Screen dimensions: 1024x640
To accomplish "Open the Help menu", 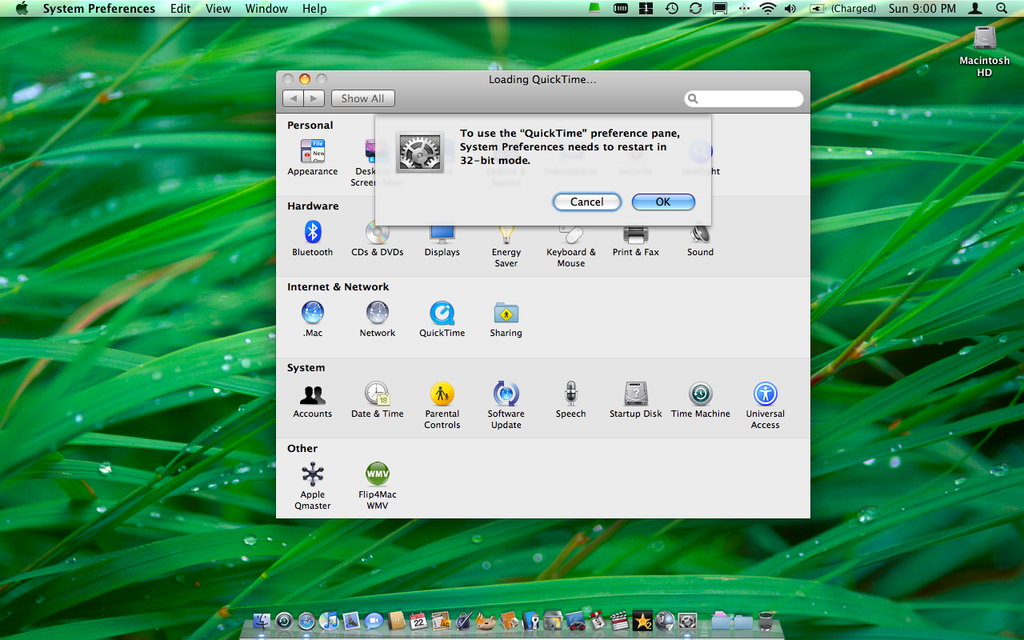I will coord(314,8).
